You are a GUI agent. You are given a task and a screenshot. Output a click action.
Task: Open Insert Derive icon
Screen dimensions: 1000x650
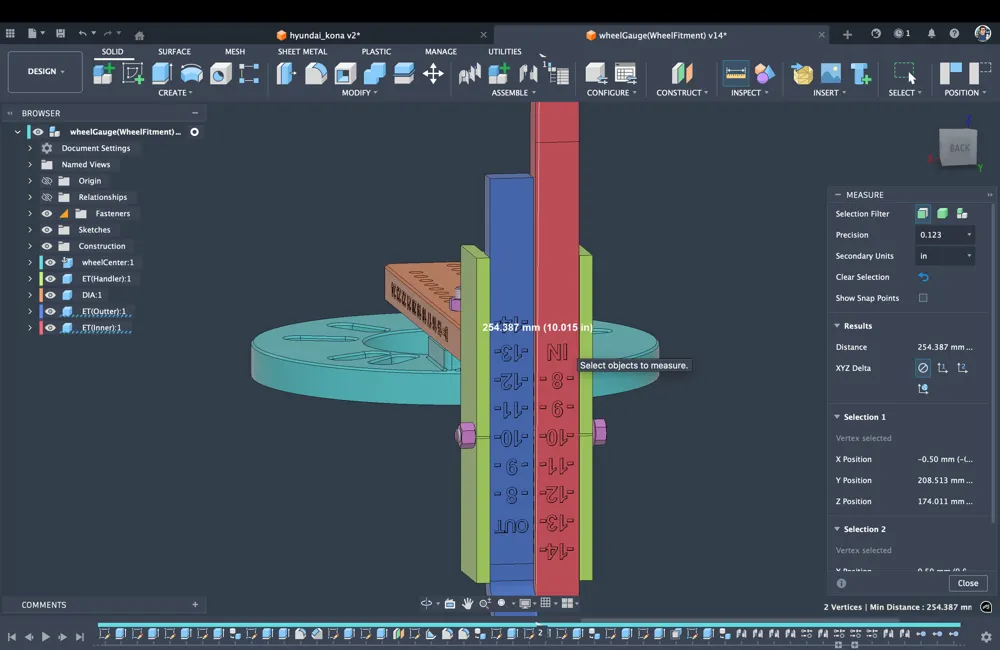point(802,73)
